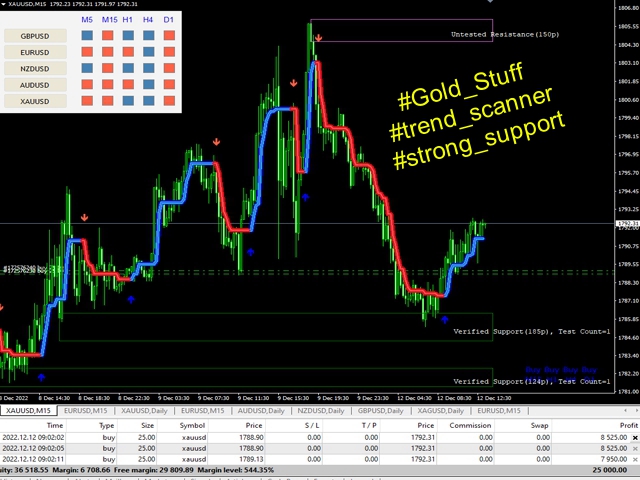The height and width of the screenshot is (480, 640).
Task: Click the current price marker on price scale
Action: 627,223
